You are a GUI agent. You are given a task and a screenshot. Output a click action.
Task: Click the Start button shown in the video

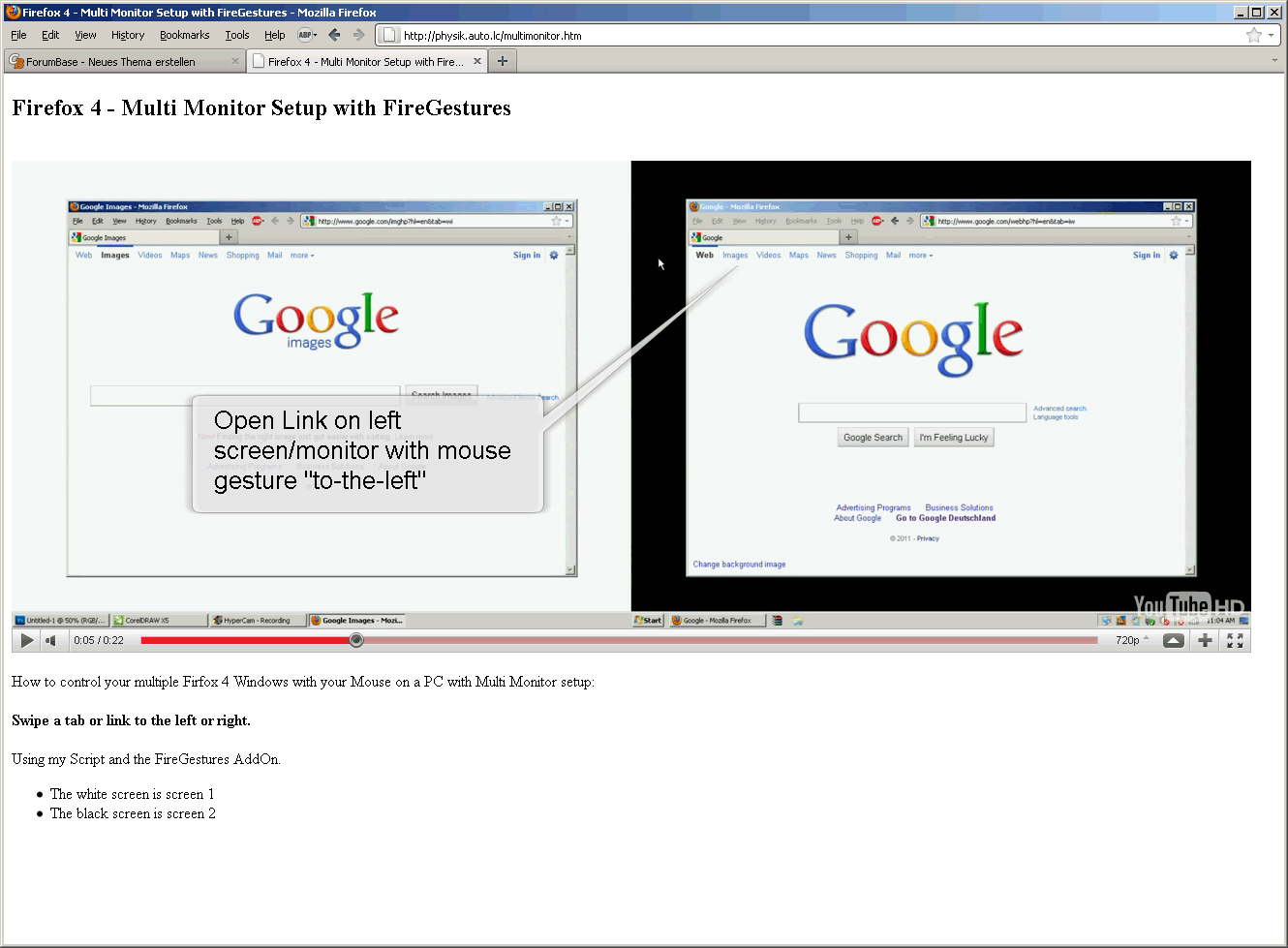pyautogui.click(x=648, y=621)
